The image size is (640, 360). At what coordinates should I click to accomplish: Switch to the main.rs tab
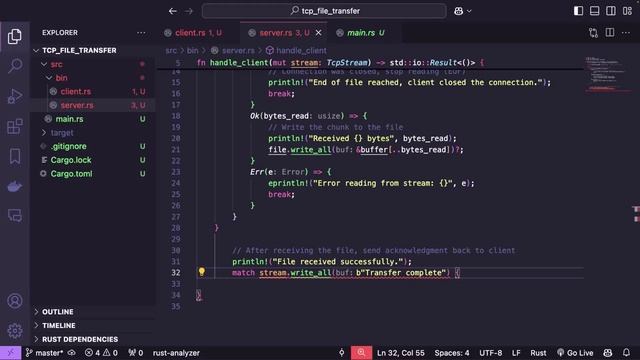(365, 33)
